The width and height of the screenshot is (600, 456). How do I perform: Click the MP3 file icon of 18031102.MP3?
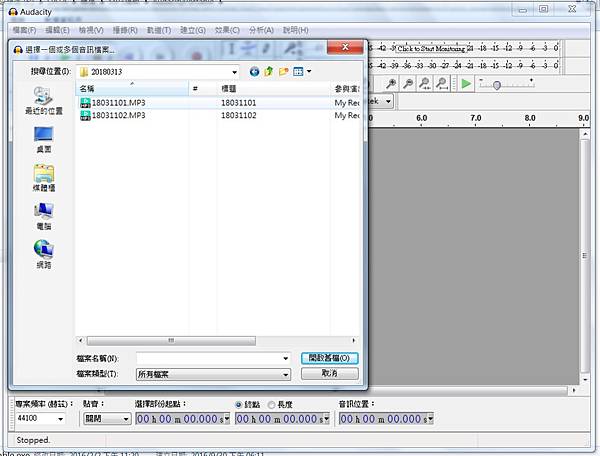[85, 115]
